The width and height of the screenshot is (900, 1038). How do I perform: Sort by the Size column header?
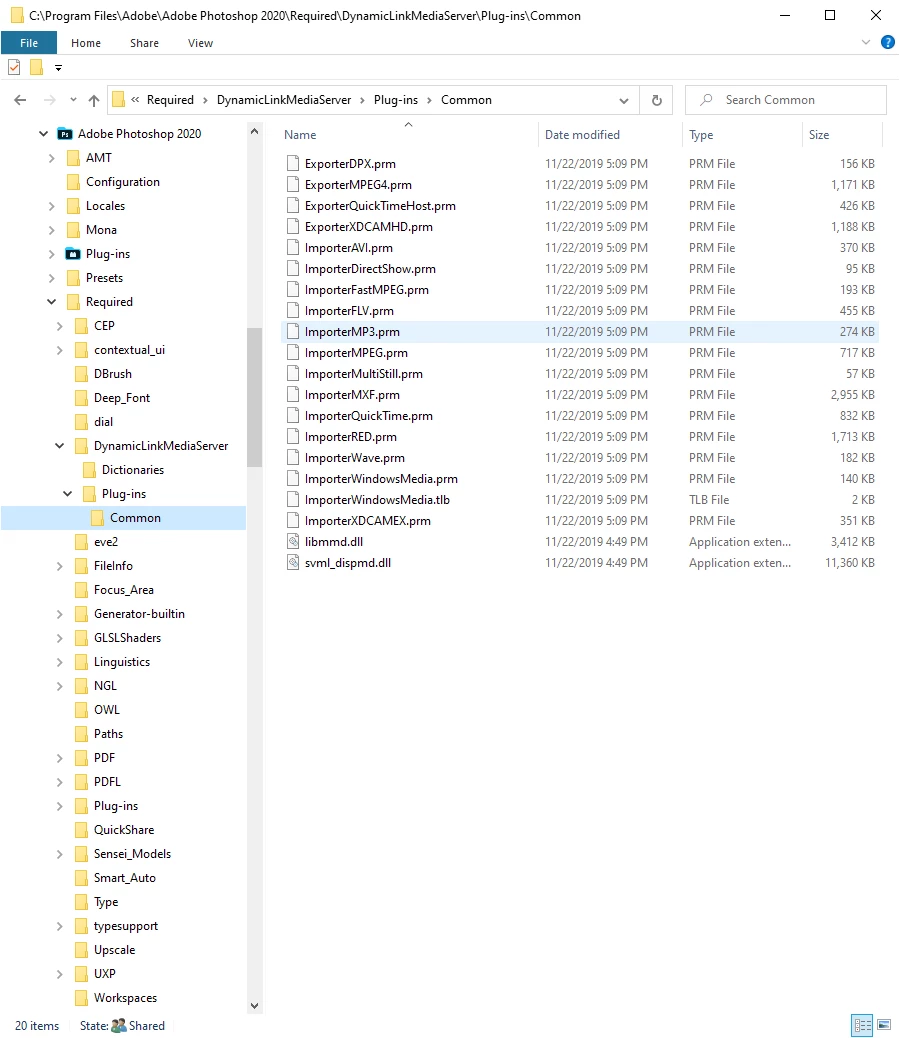pos(819,134)
